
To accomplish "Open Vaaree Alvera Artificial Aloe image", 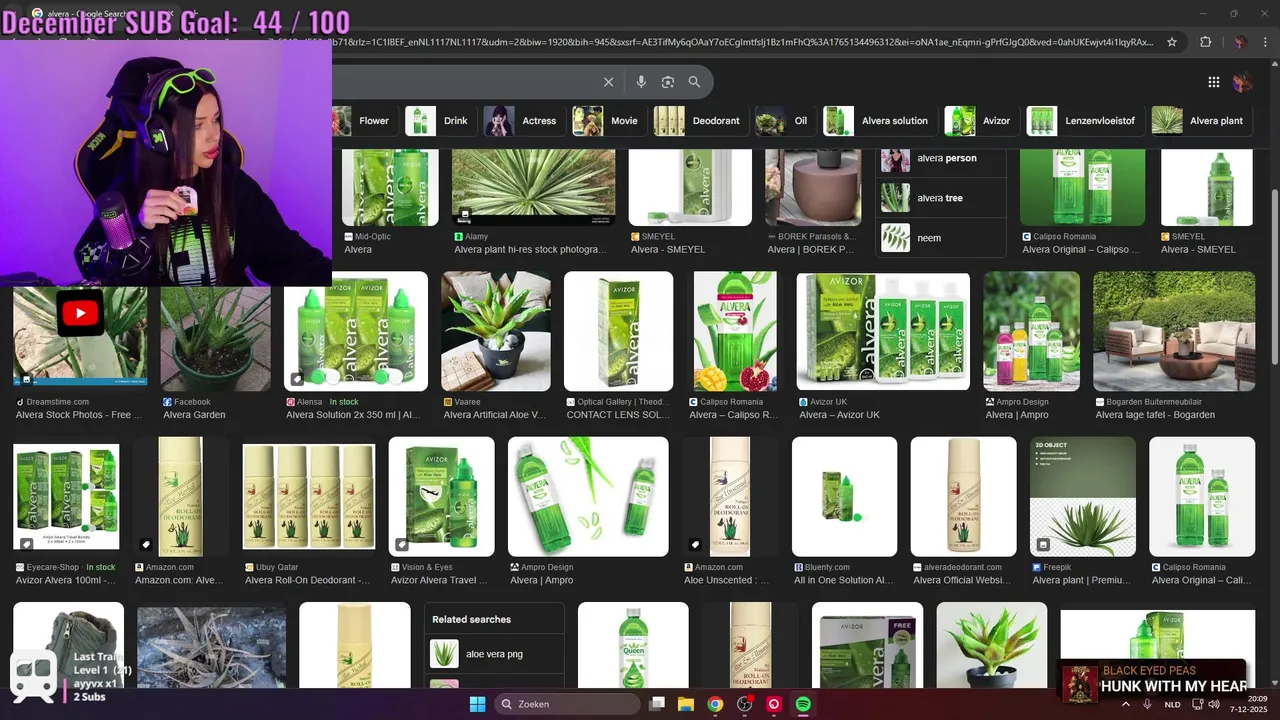I will [x=496, y=331].
